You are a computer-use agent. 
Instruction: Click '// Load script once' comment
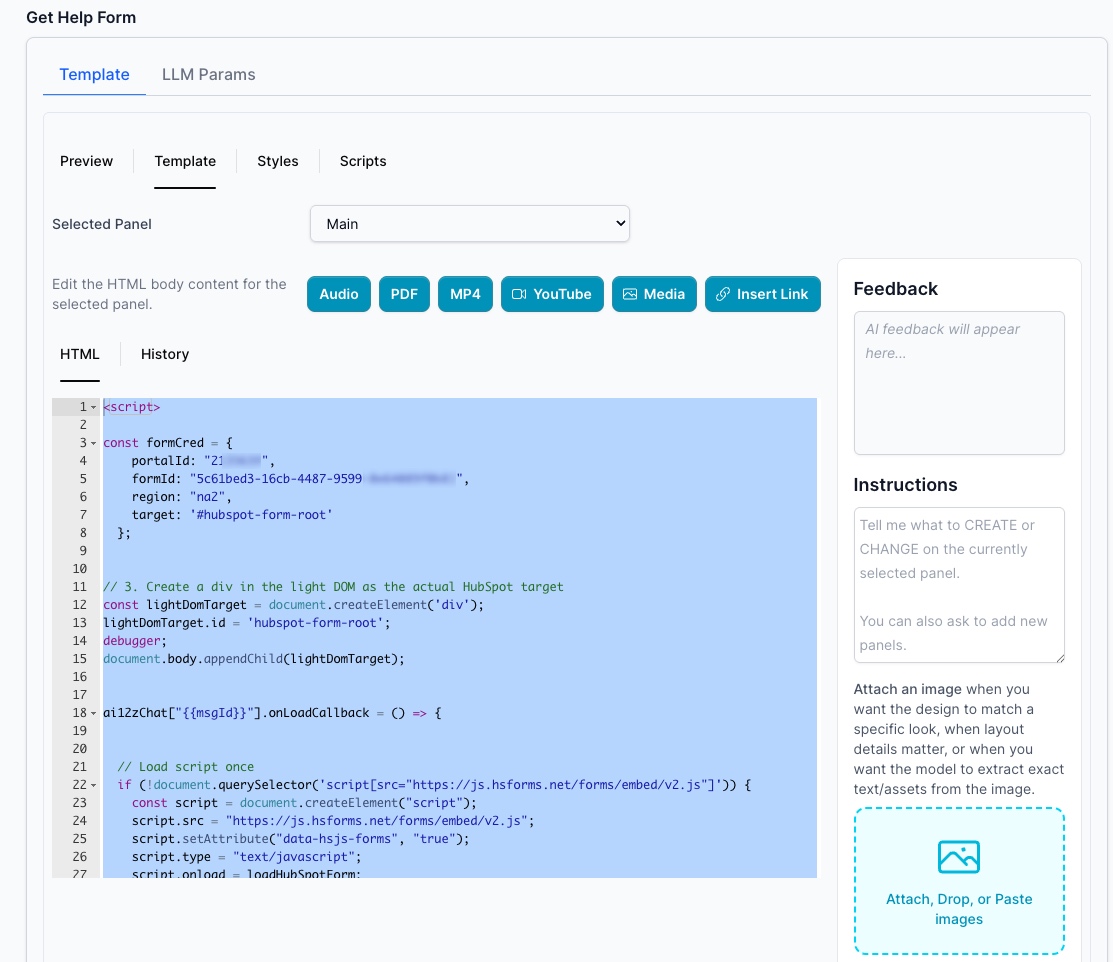pos(185,767)
